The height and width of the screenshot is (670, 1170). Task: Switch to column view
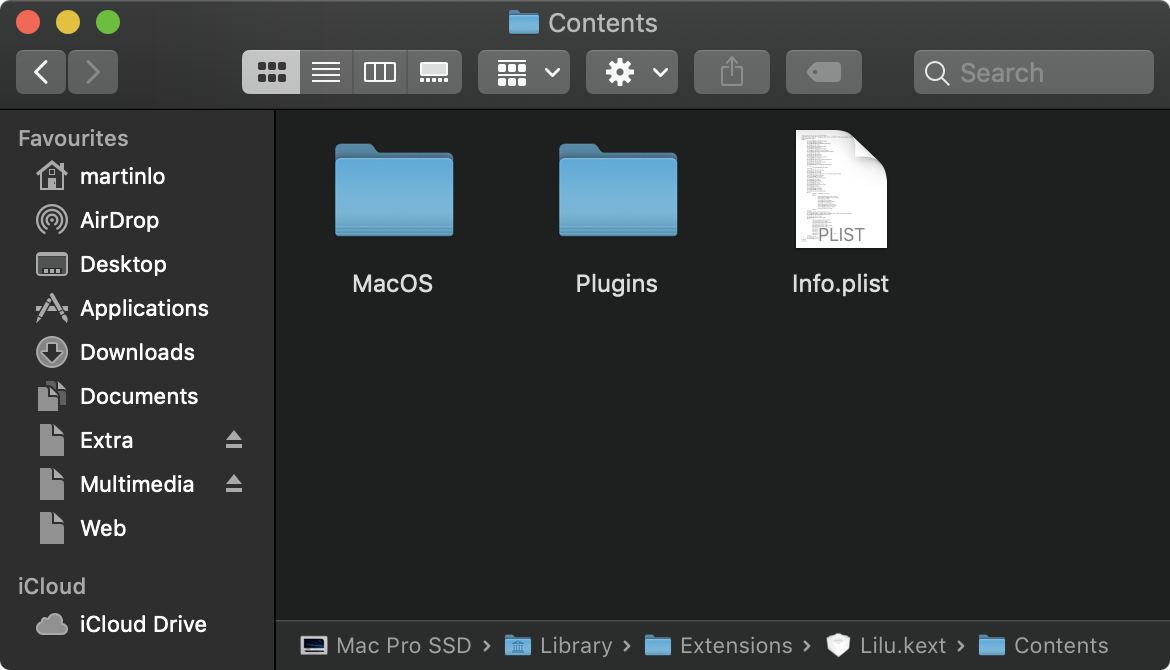click(380, 71)
